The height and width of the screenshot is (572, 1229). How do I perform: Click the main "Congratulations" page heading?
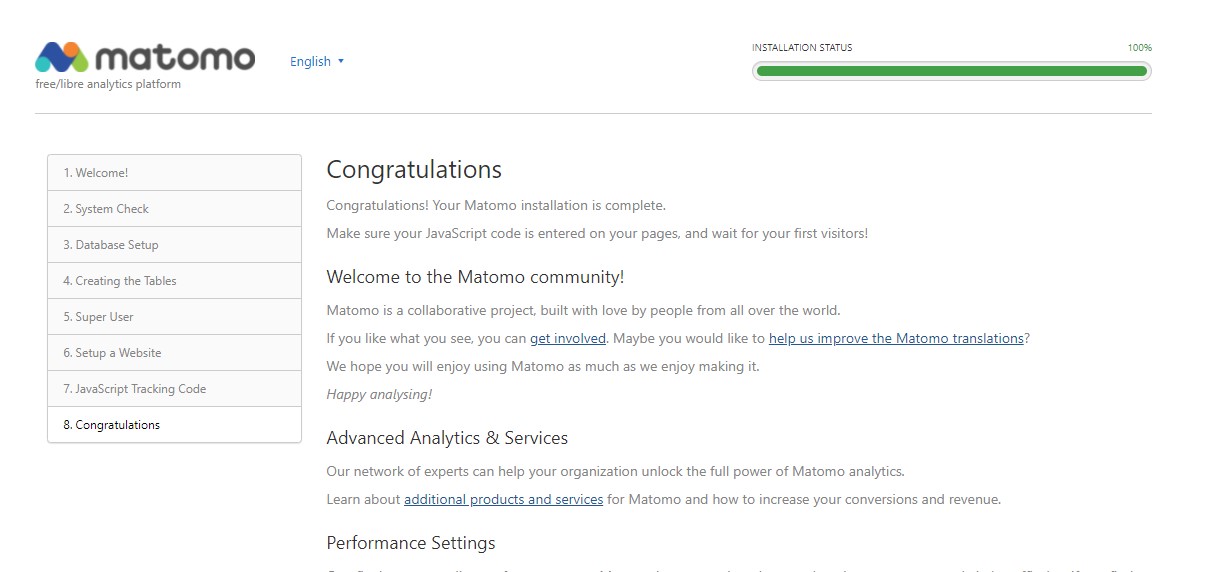[x=414, y=170]
